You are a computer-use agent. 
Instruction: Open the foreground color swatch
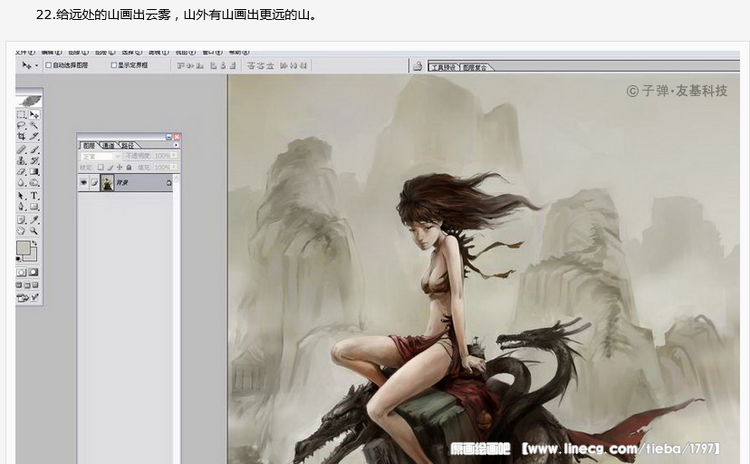(23, 248)
